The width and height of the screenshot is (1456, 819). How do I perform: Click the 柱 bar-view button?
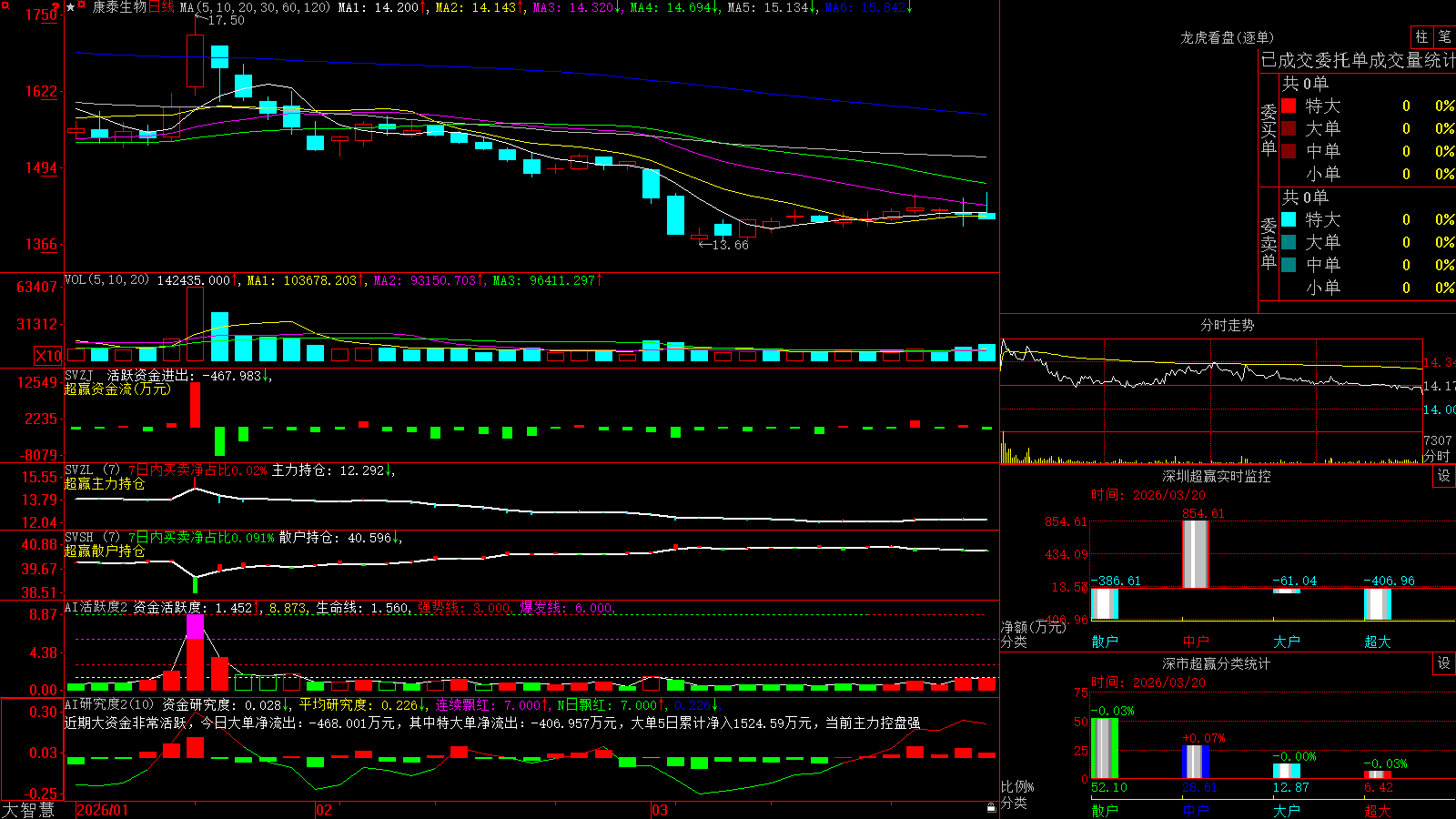tap(1421, 36)
